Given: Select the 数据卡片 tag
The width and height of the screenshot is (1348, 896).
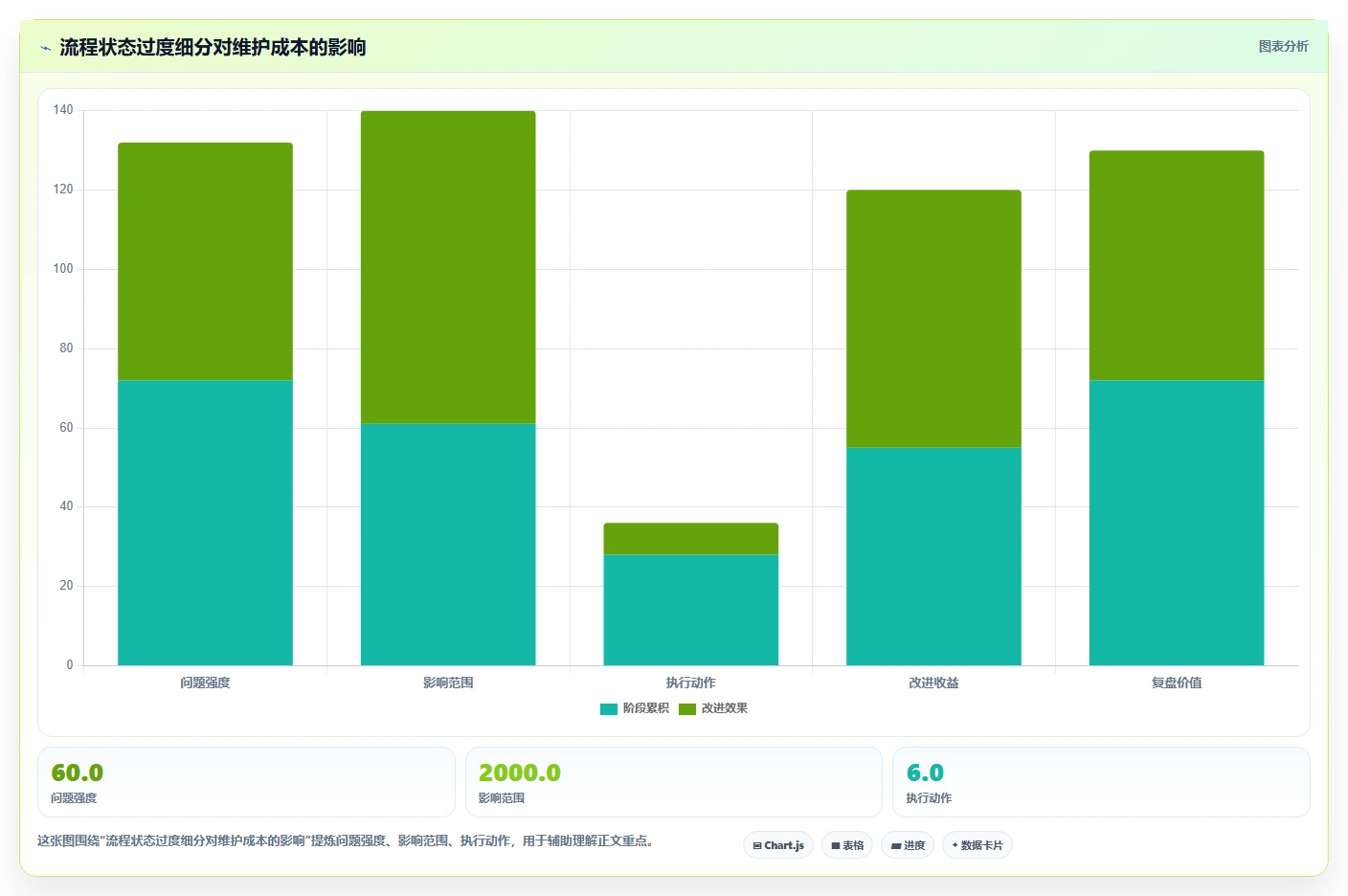Looking at the screenshot, I should (977, 845).
